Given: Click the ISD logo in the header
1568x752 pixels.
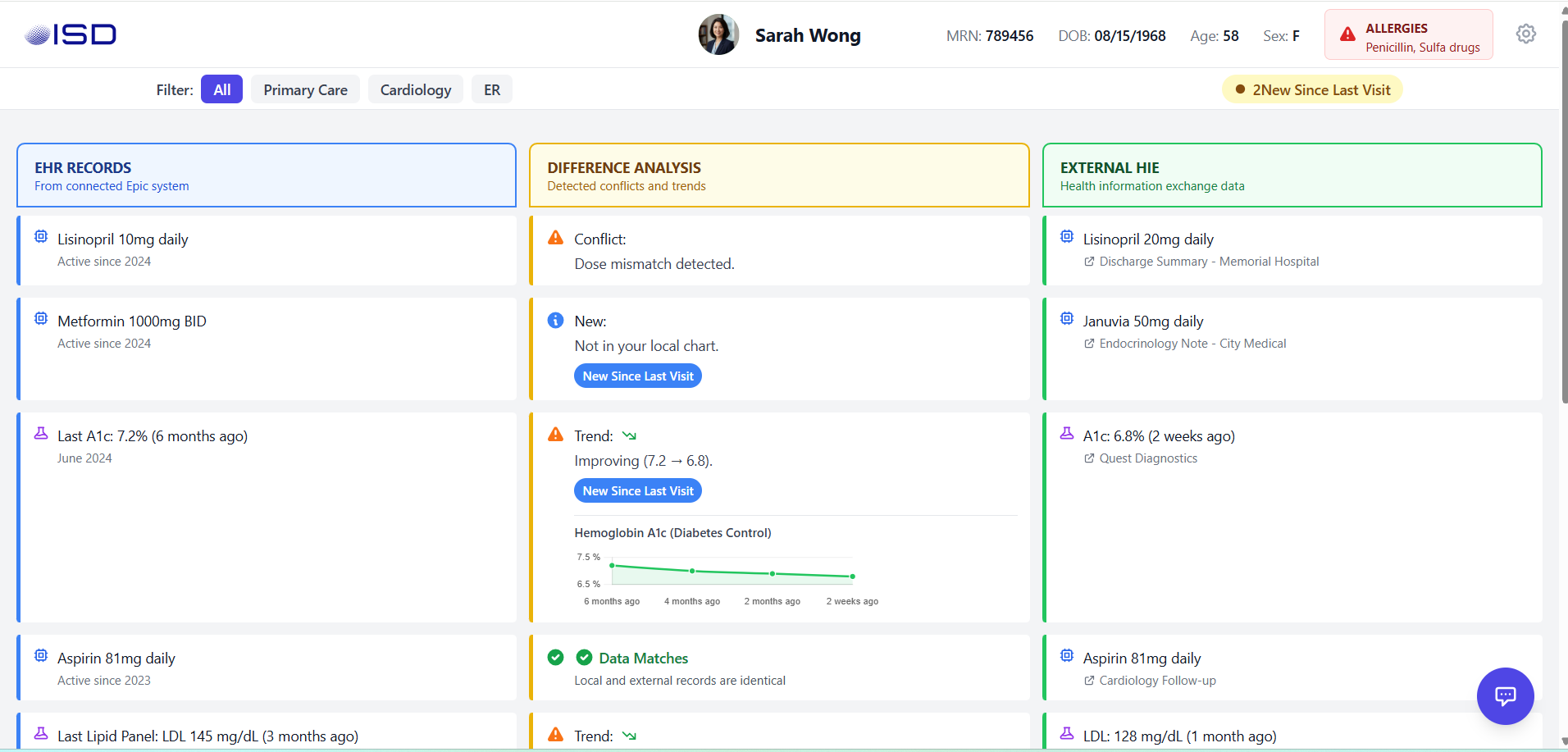Looking at the screenshot, I should coord(70,34).
